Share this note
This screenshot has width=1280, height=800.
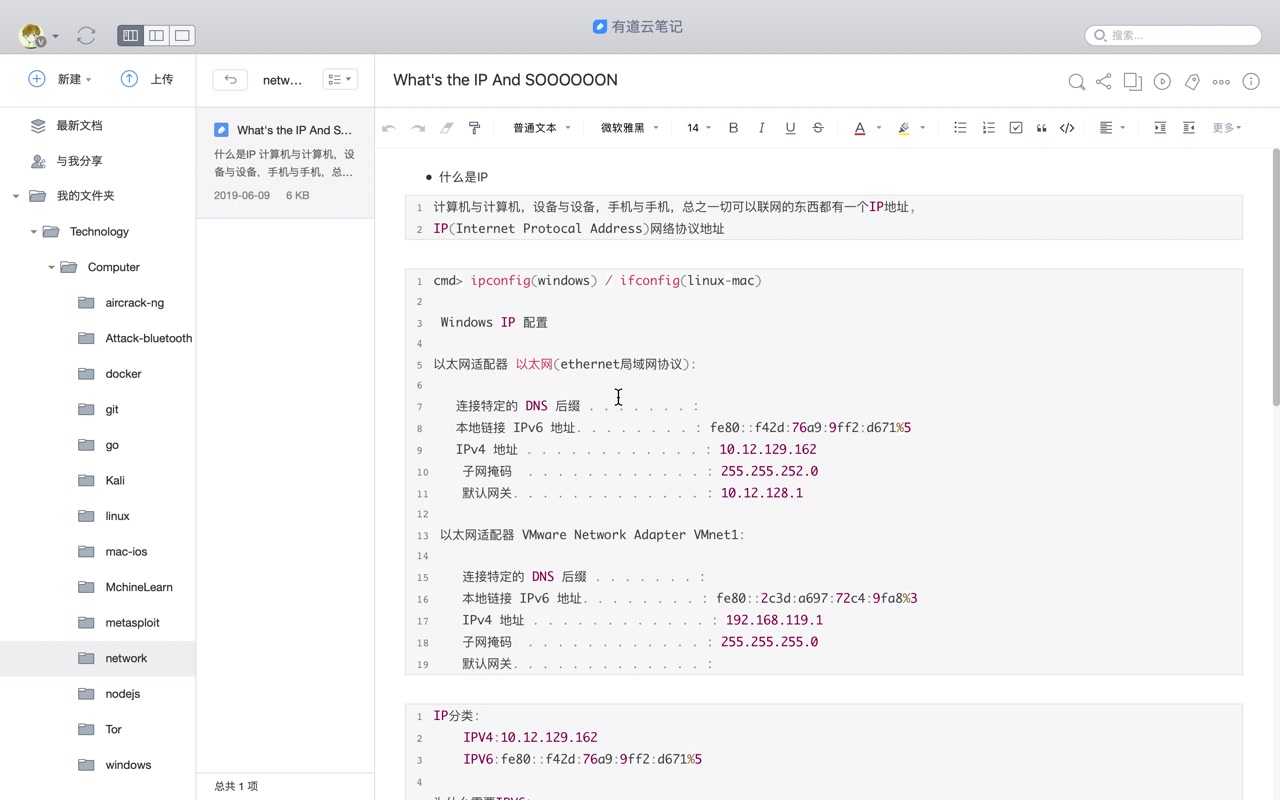click(x=1104, y=82)
